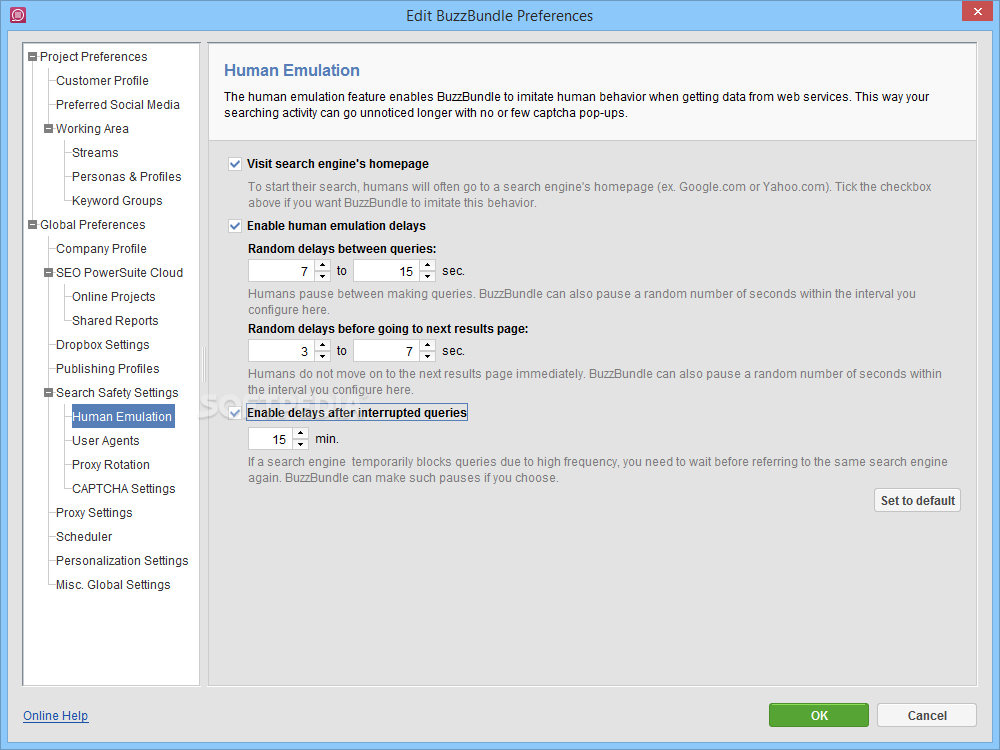Toggle Visit search engine's homepage checkbox

tap(235, 164)
